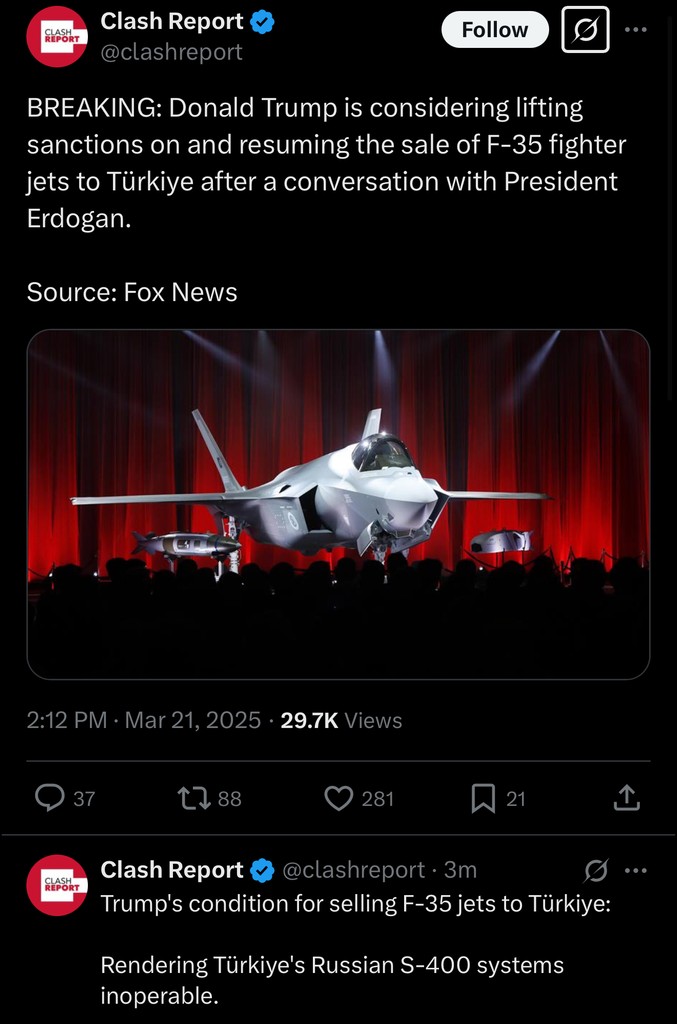This screenshot has width=677, height=1024.
Task: Click the 3m timestamp on the reply
Action: pos(461,870)
